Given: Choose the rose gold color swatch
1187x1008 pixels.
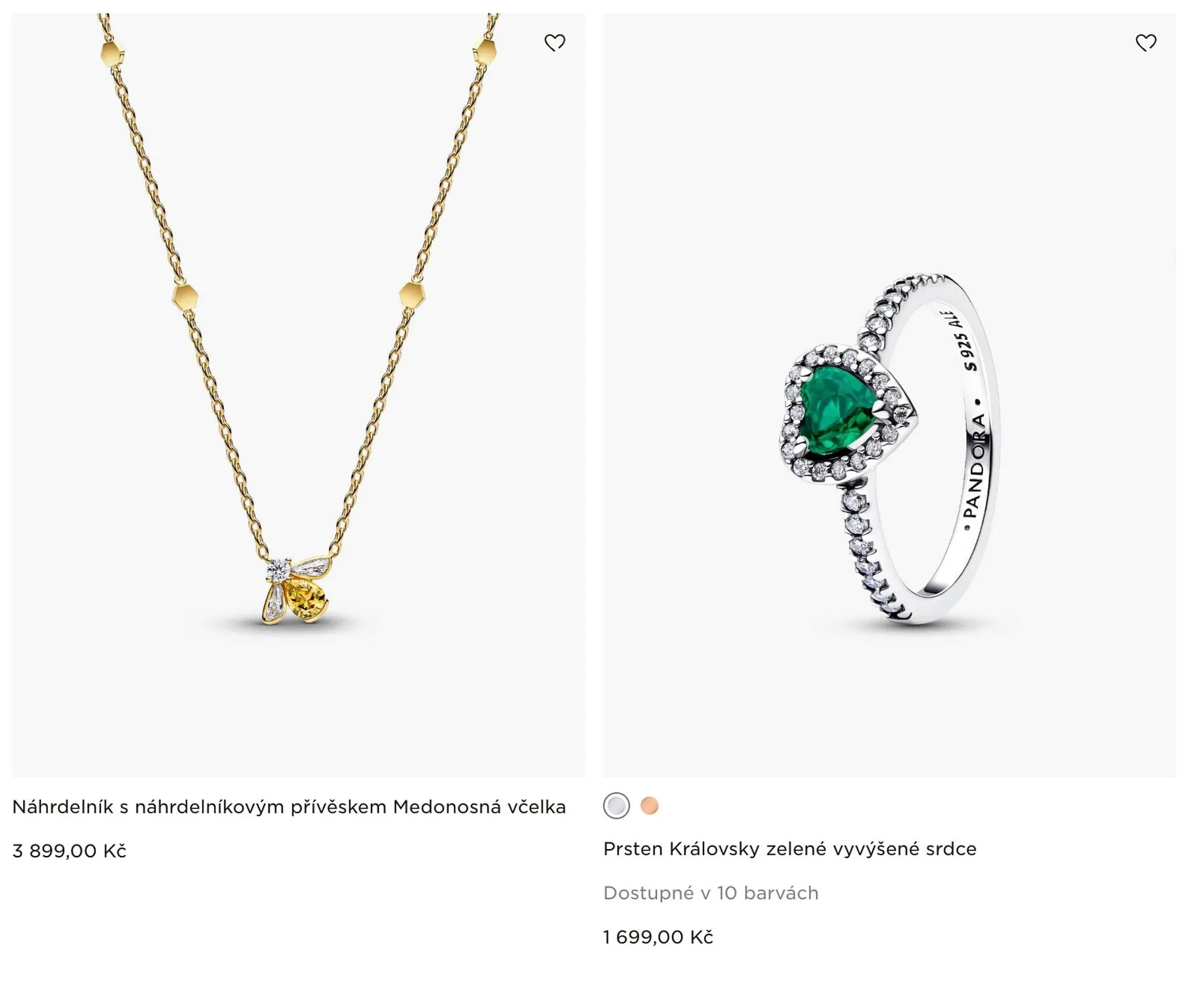Looking at the screenshot, I should pos(649,806).
